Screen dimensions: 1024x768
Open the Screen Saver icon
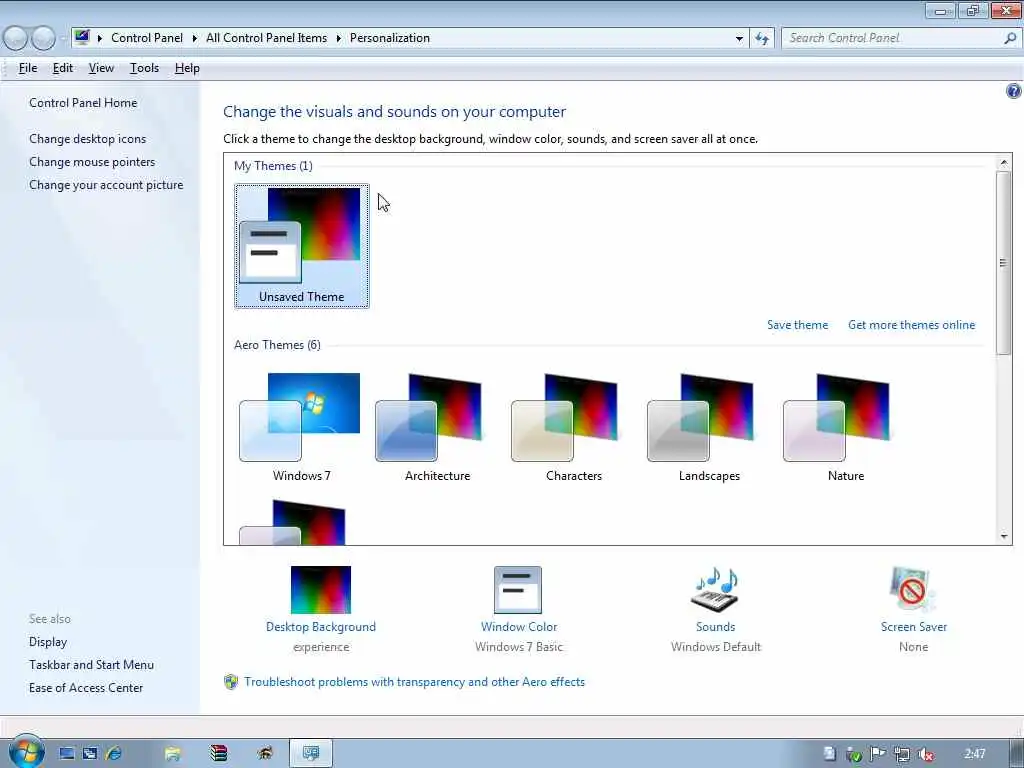coord(912,589)
